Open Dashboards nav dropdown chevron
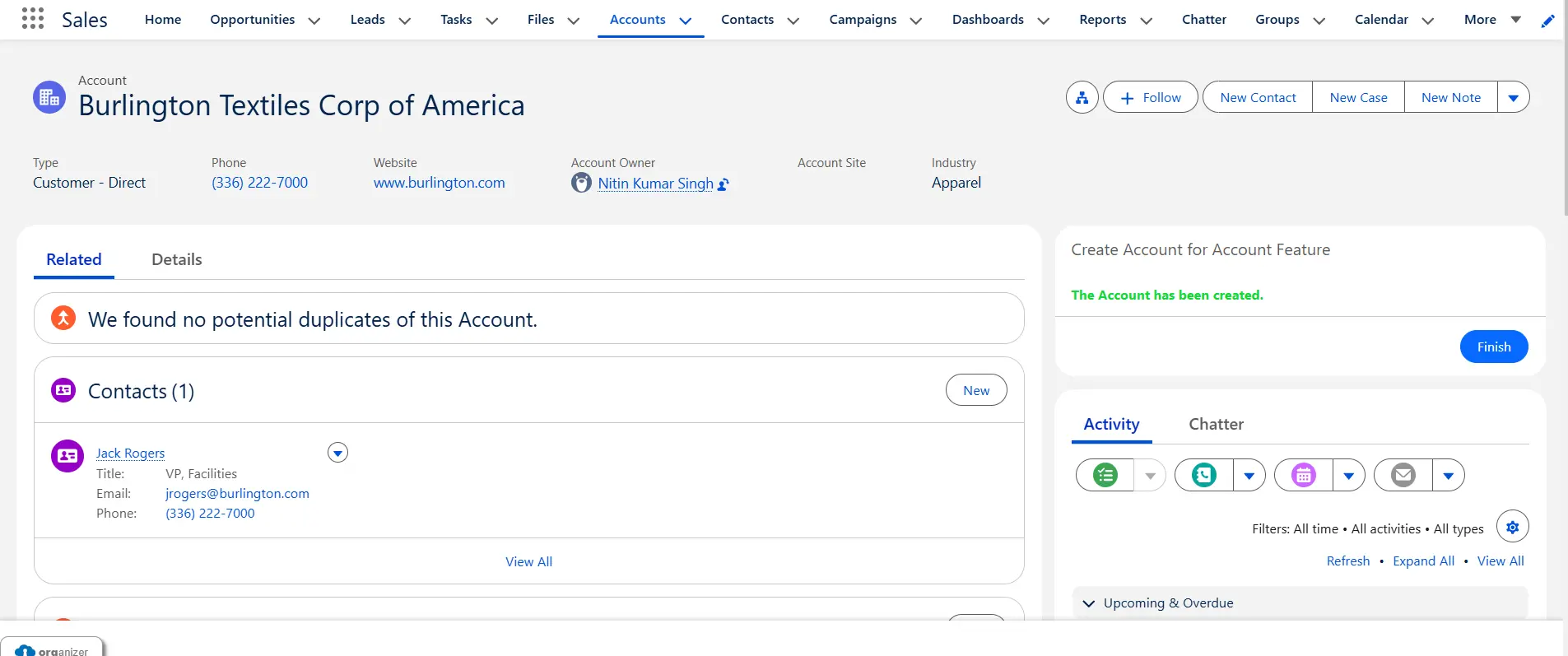The image size is (1568, 656). pos(1043,21)
